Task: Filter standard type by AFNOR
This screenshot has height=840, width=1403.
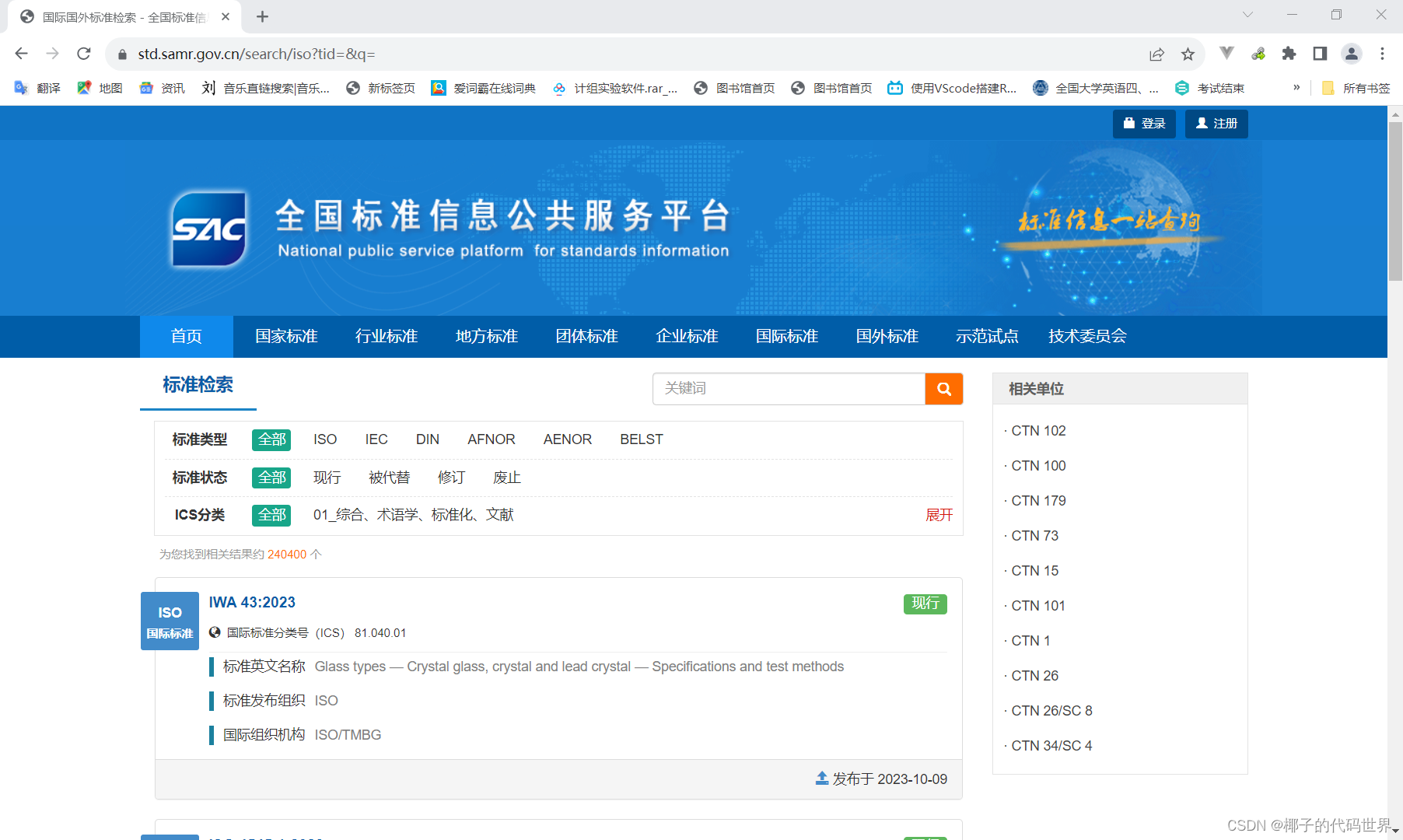Action: click(x=492, y=439)
